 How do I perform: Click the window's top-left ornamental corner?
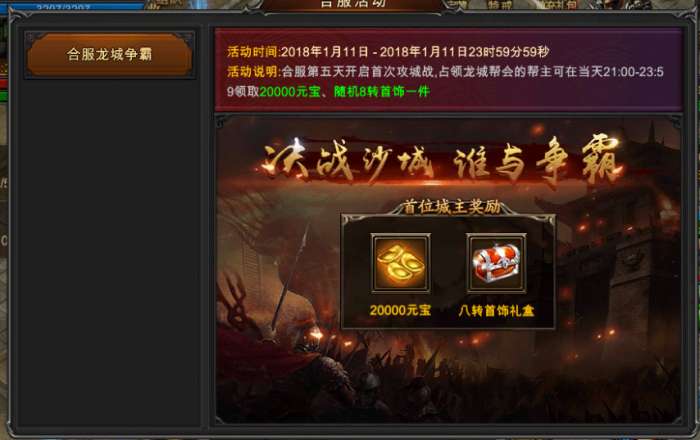17,19
